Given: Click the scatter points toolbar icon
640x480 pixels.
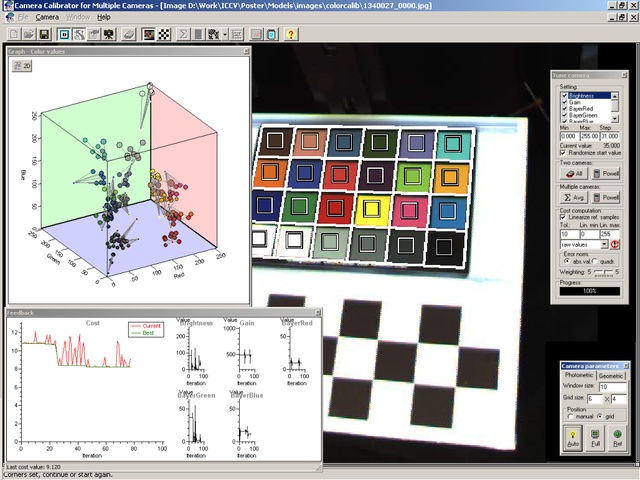Looking at the screenshot, I should click(213, 34).
